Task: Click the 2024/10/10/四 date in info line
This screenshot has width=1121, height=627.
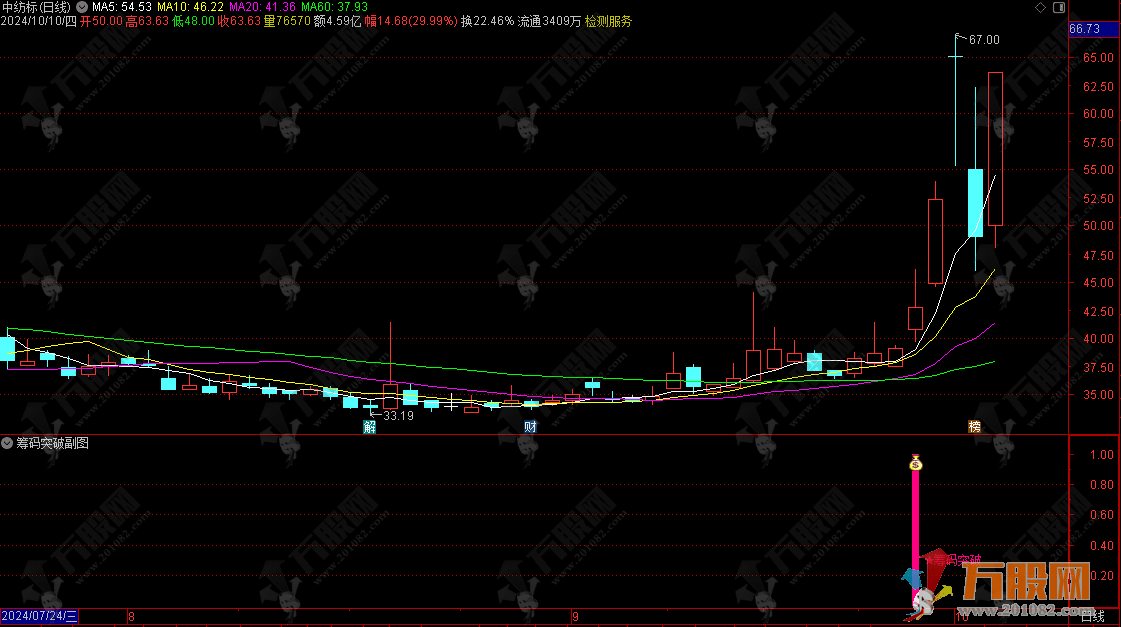Action: 39,21
